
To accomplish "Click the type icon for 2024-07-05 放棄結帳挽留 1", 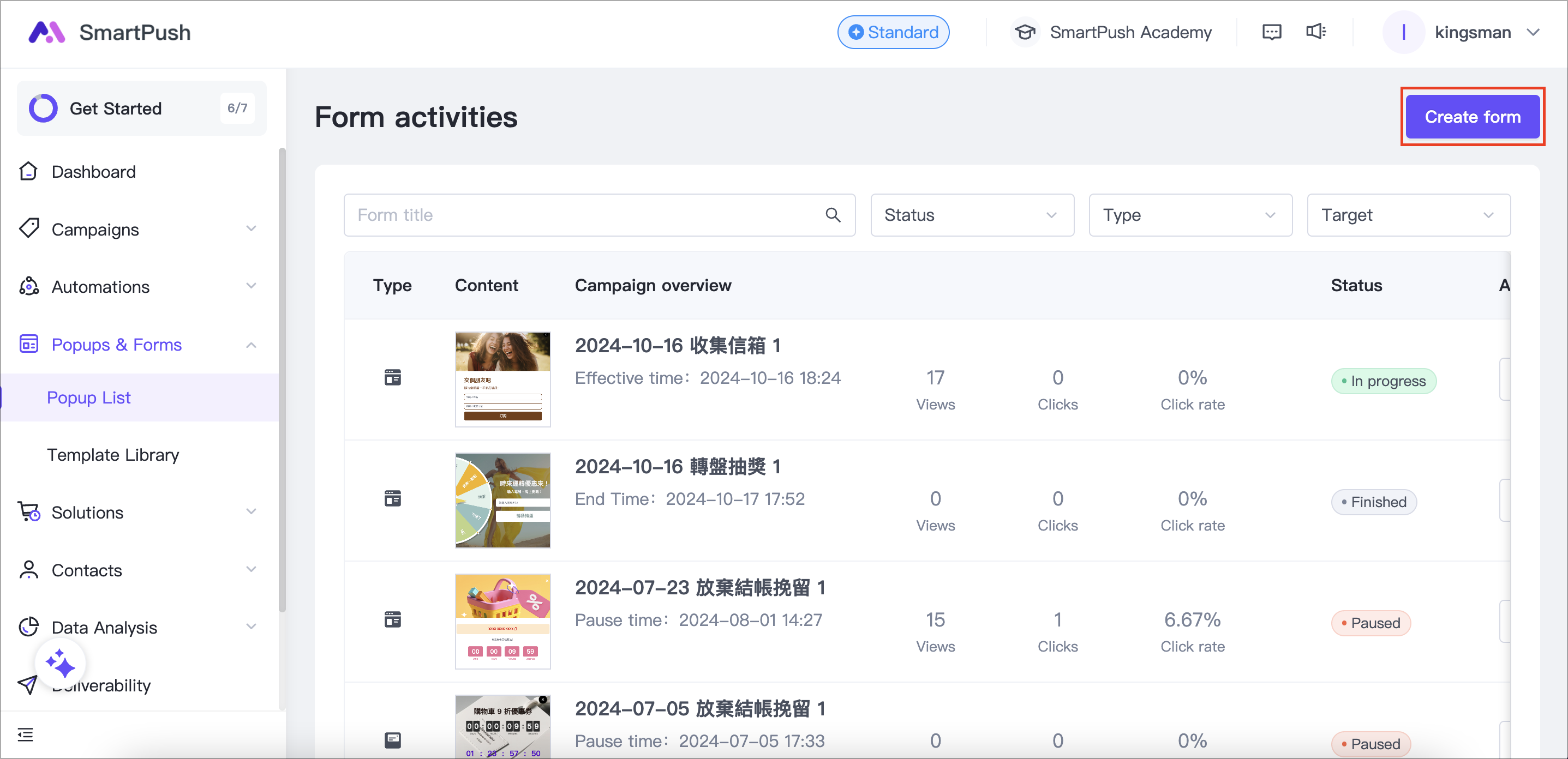I will coord(393,740).
